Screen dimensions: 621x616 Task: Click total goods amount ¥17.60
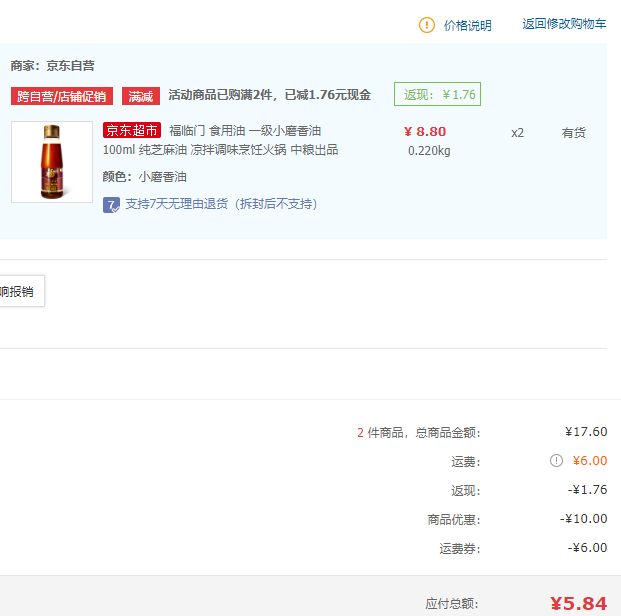pos(586,431)
